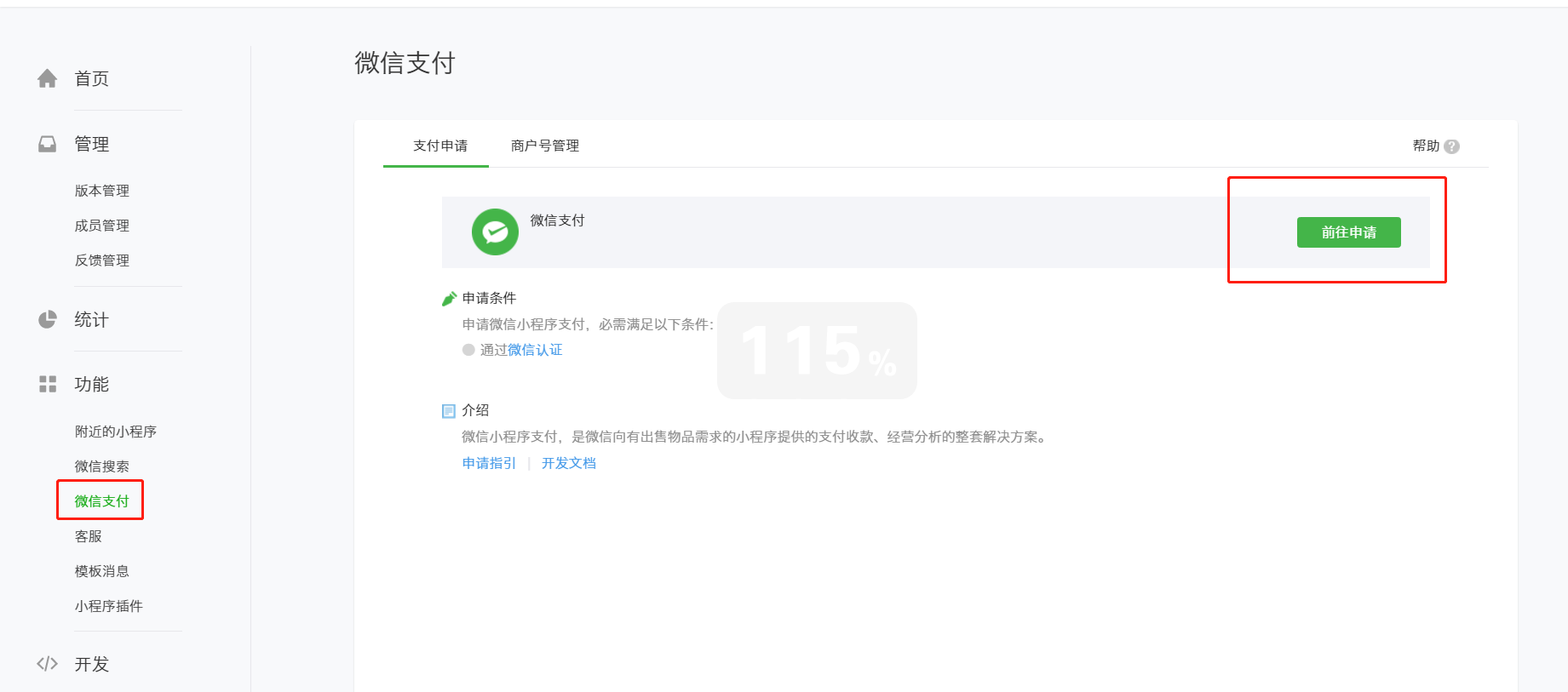
Task: Open 成员管理 in the sidebar
Action: [102, 226]
